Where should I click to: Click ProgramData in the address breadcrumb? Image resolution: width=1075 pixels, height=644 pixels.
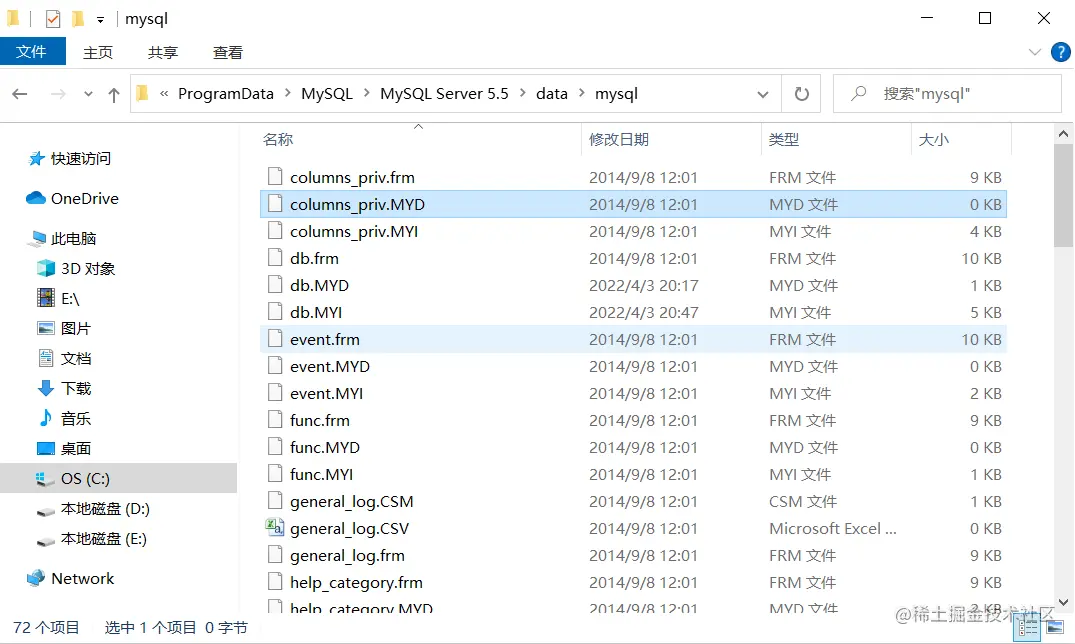tap(226, 93)
